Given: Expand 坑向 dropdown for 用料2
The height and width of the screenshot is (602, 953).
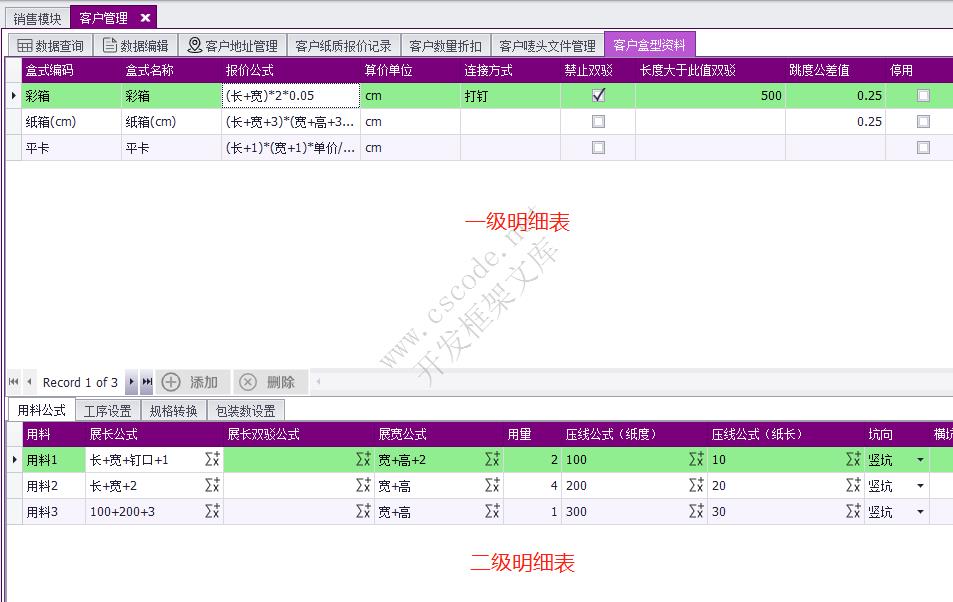Looking at the screenshot, I should click(x=920, y=486).
